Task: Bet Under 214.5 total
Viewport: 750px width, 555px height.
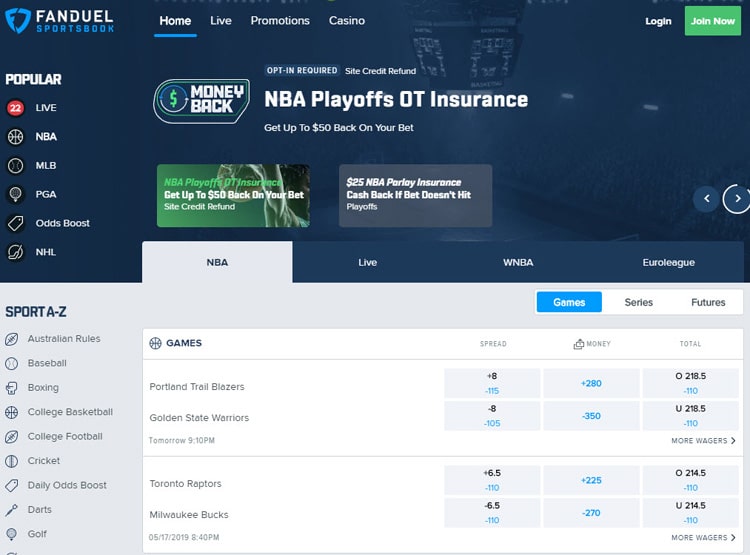Action: pyautogui.click(x=691, y=513)
